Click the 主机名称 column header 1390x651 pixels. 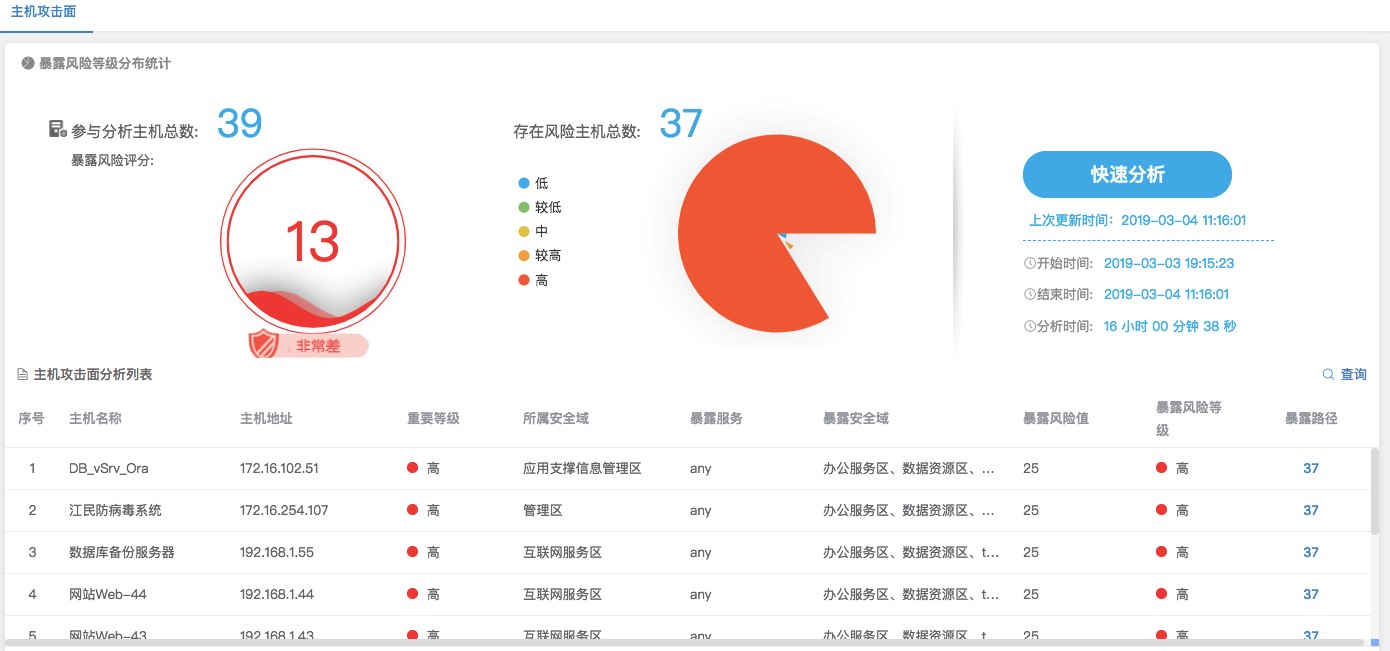(95, 418)
